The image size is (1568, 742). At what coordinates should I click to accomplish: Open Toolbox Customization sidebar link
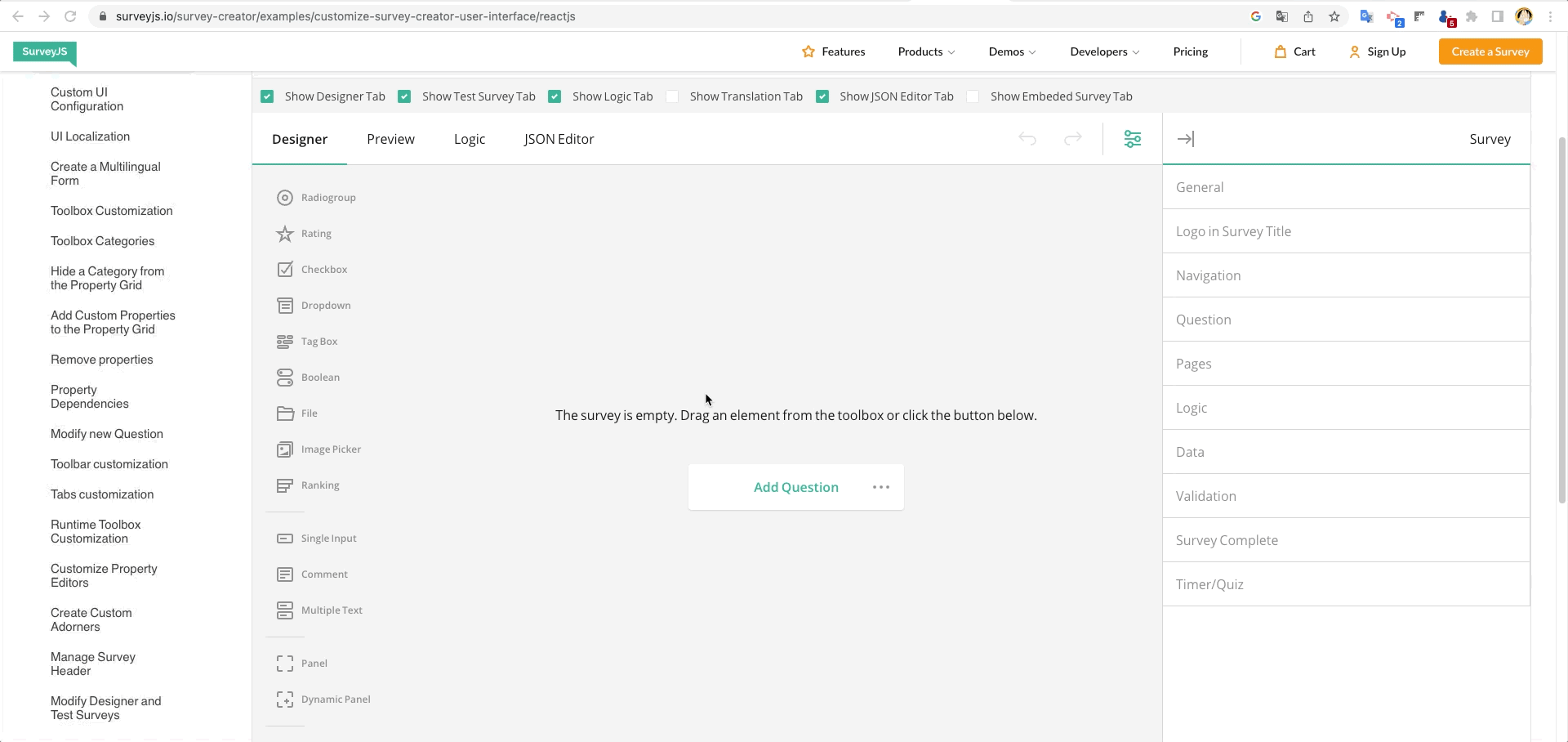(112, 210)
